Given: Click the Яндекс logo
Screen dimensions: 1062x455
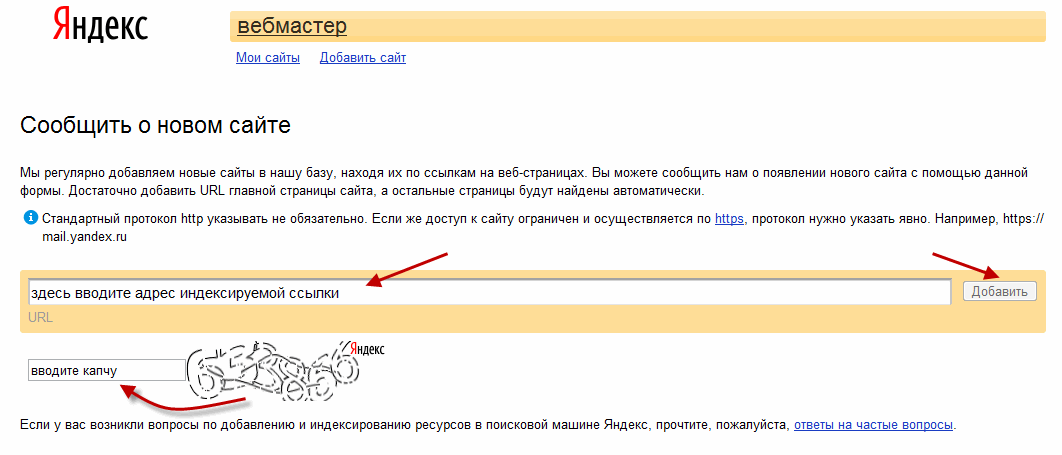Looking at the screenshot, I should (x=100, y=26).
